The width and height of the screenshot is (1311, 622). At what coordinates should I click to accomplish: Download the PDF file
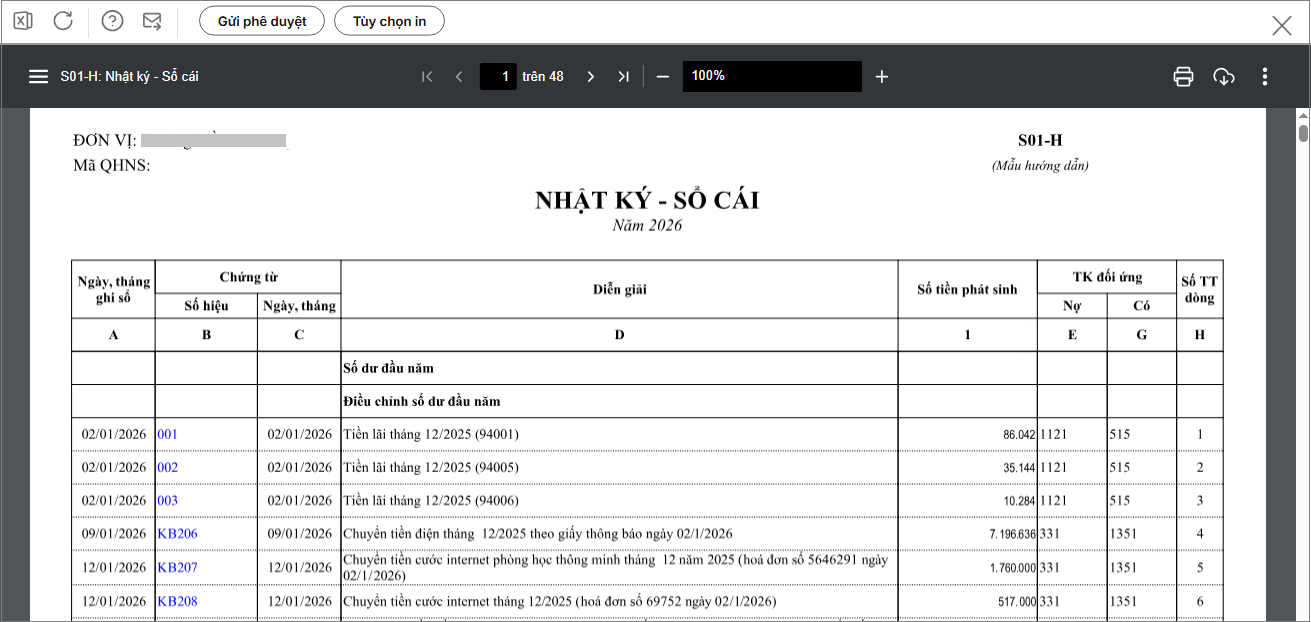tap(1224, 76)
